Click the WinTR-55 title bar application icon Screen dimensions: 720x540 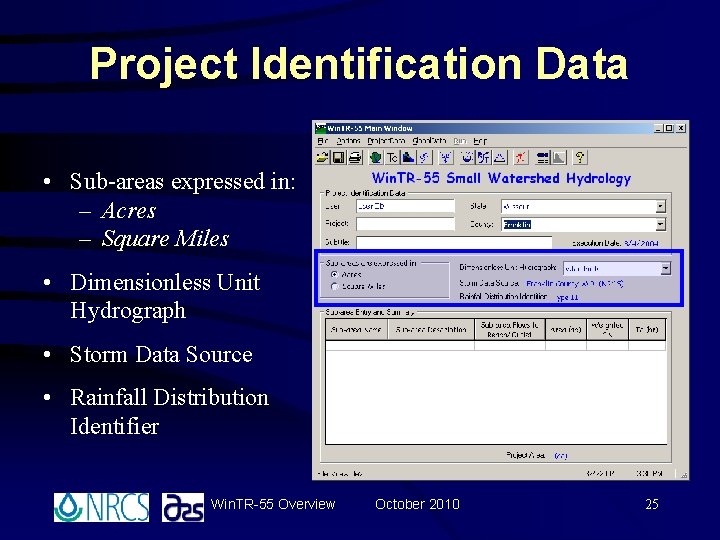click(x=321, y=128)
